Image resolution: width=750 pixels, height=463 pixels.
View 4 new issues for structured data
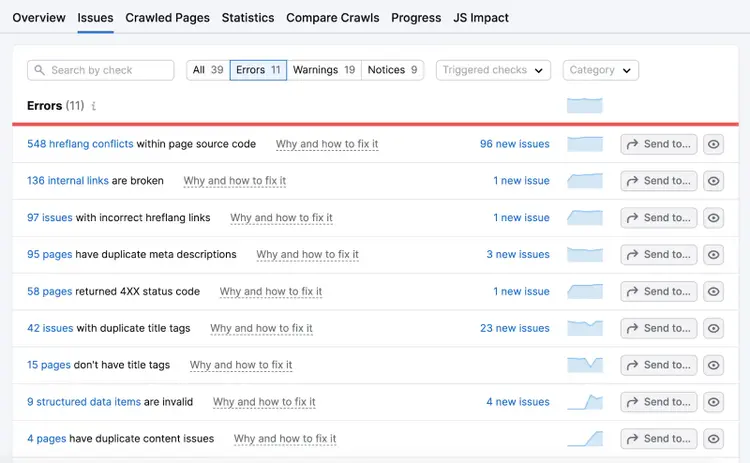click(518, 402)
